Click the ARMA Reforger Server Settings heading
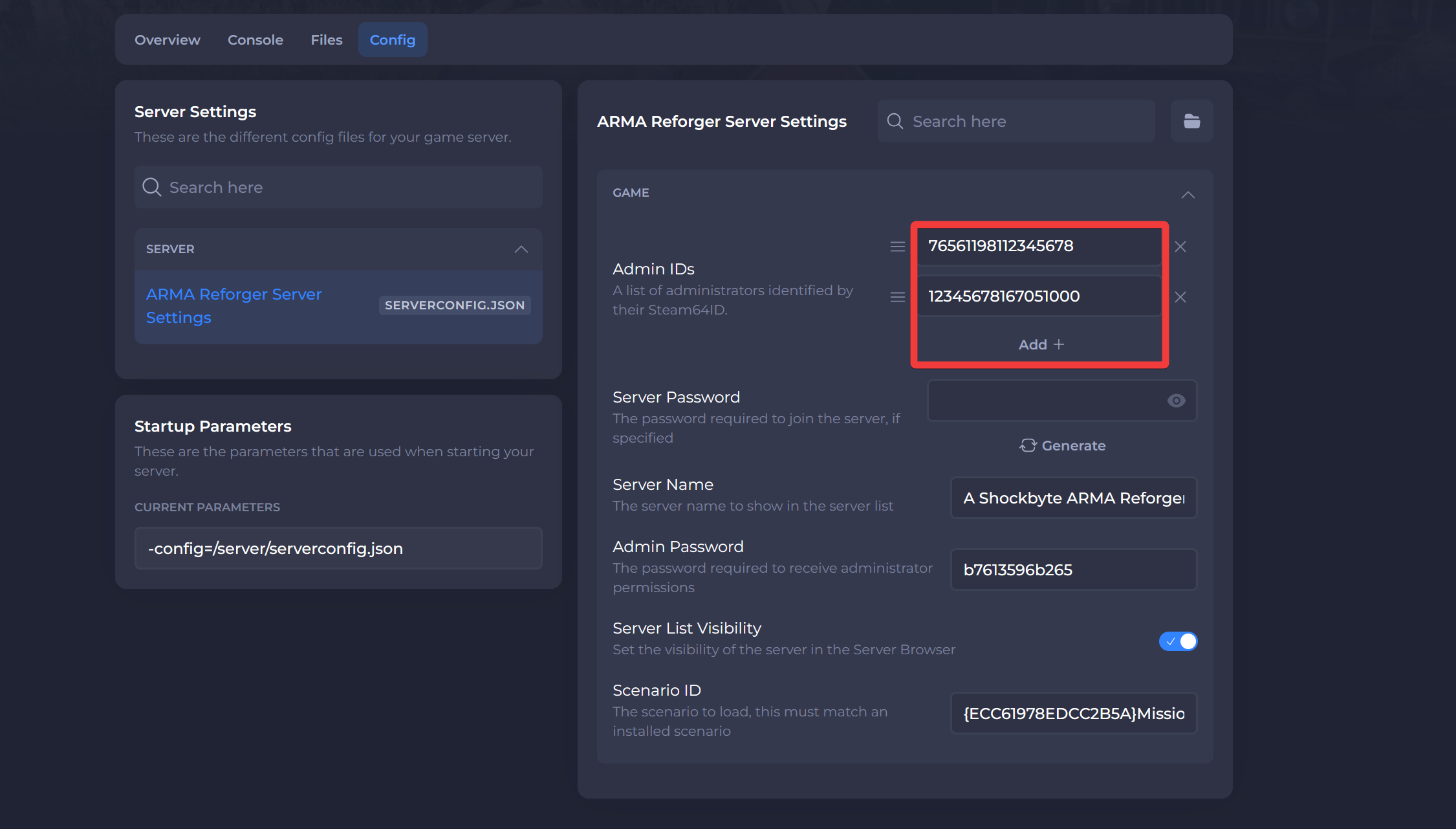Image resolution: width=1456 pixels, height=829 pixels. click(722, 122)
